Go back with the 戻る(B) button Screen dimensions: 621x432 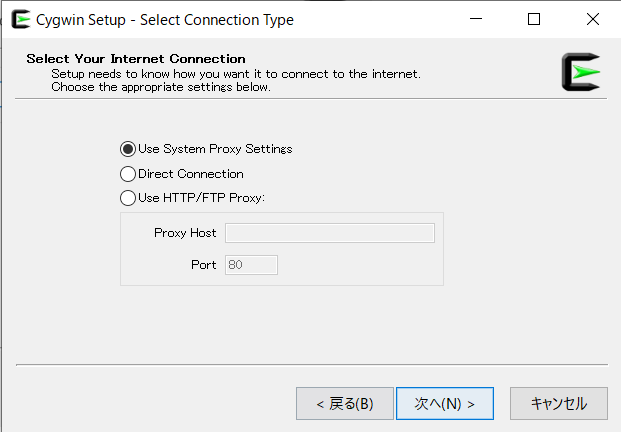point(344,404)
